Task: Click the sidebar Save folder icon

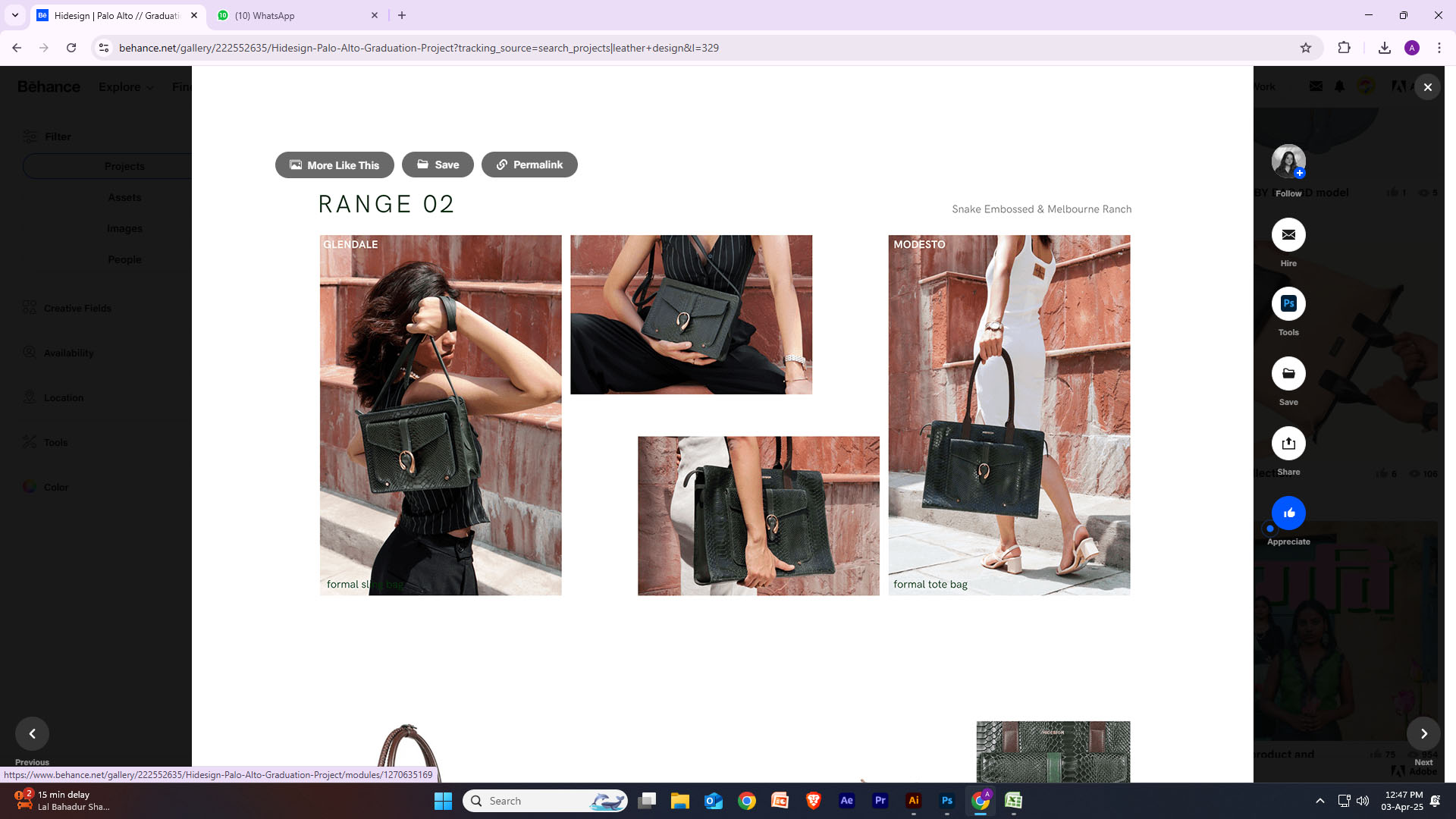Action: click(1288, 373)
